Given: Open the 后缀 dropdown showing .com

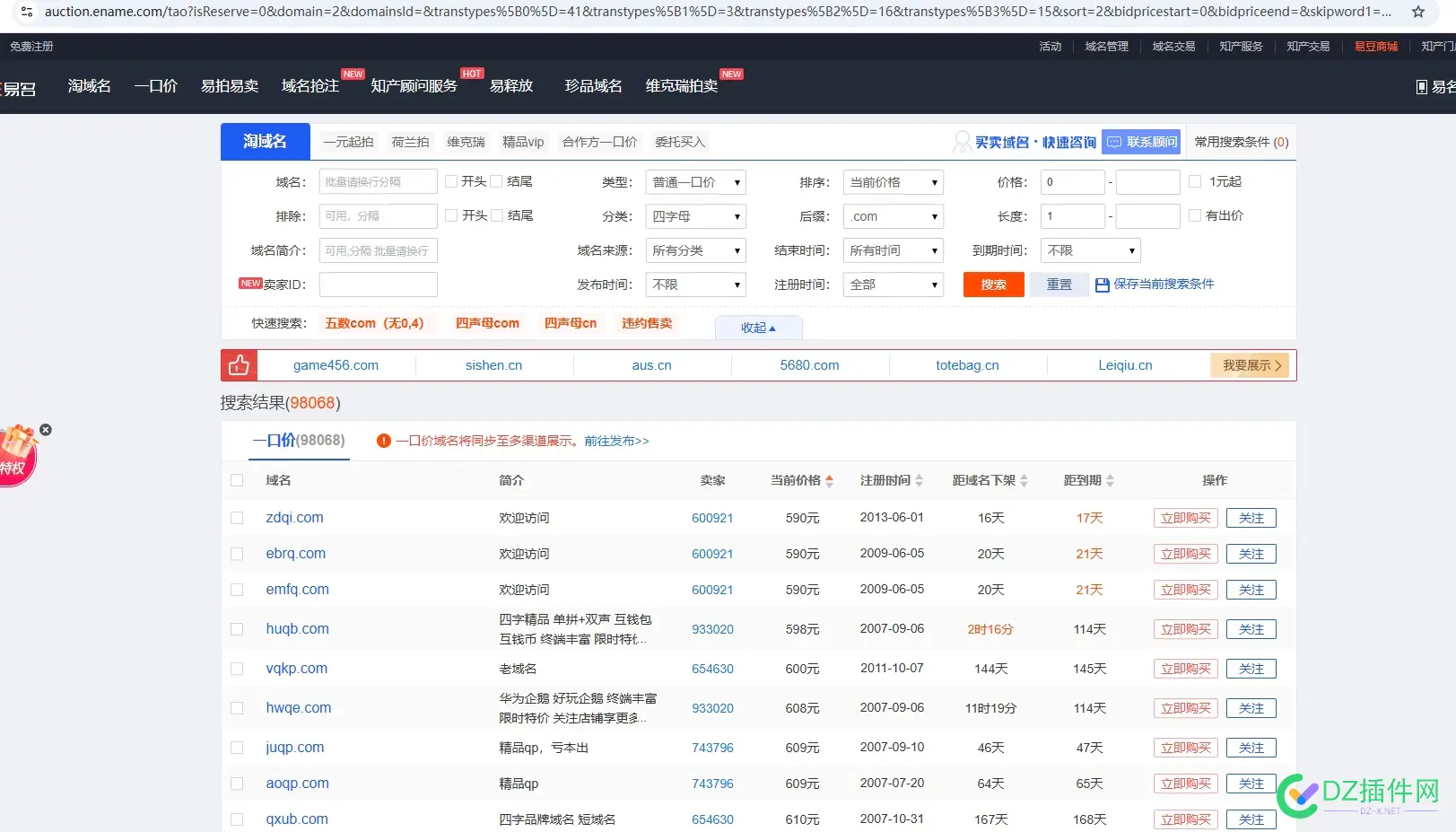Looking at the screenshot, I should point(893,215).
